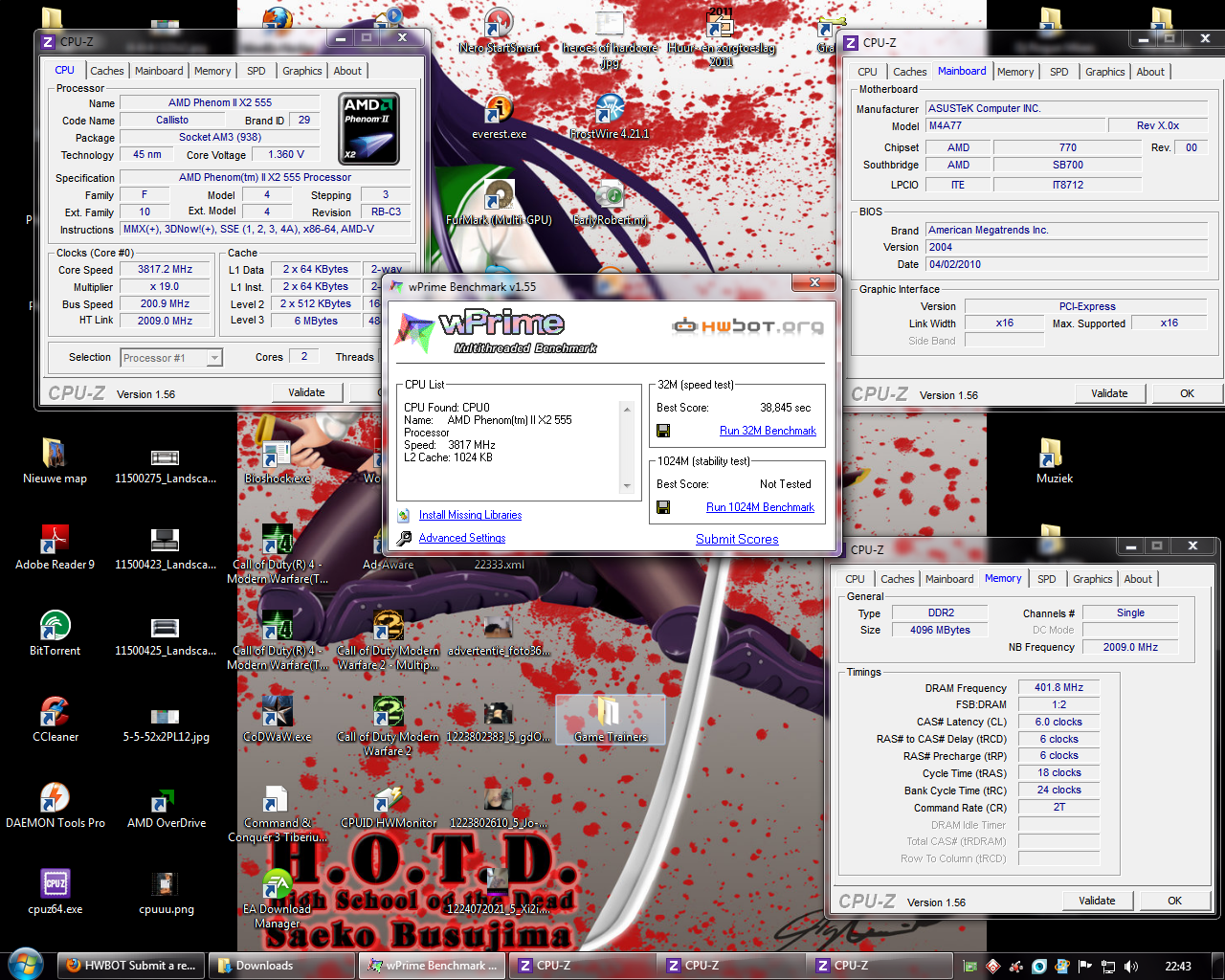Click the BIOS Date value 04/02/2010
The image size is (1225, 980).
tap(1067, 264)
